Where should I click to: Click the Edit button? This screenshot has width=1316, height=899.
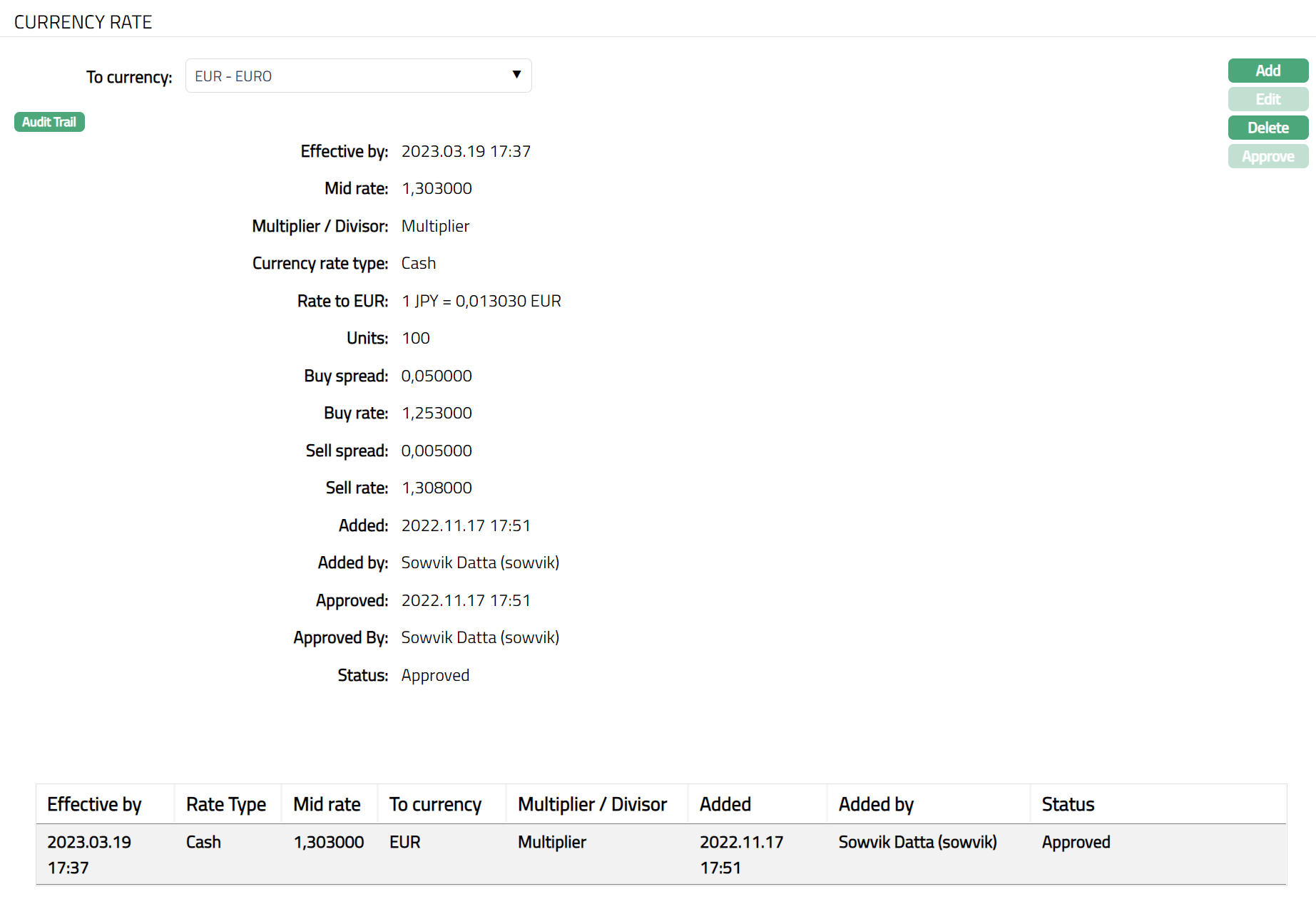(x=1267, y=99)
